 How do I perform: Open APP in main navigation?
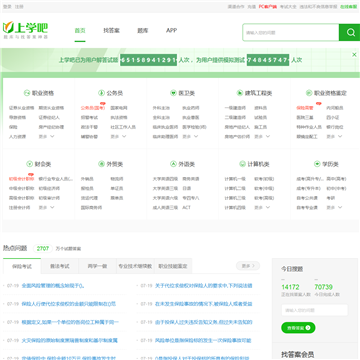[x=171, y=30]
